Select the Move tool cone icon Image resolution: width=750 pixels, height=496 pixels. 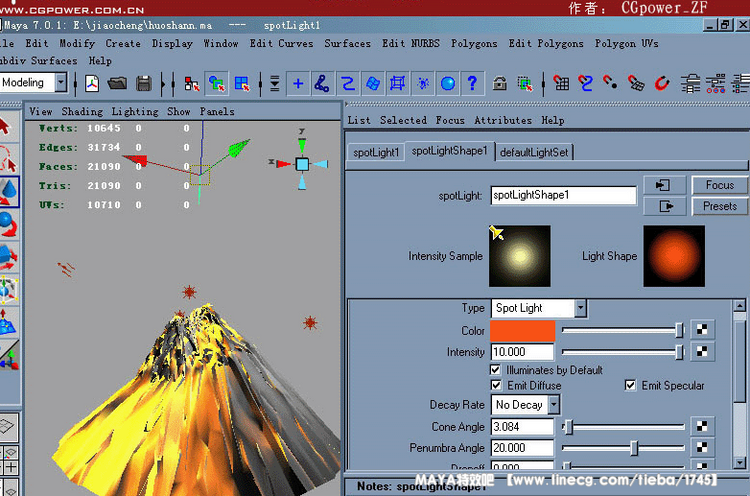tap(8, 192)
